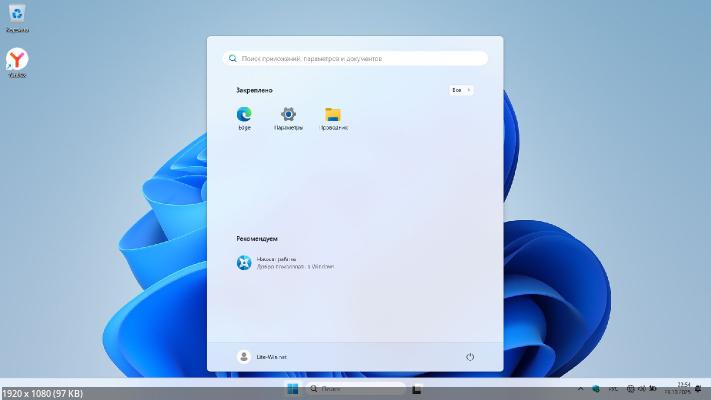The height and width of the screenshot is (400, 711).
Task: Click the Windows Start button on taskbar
Action: 293,388
